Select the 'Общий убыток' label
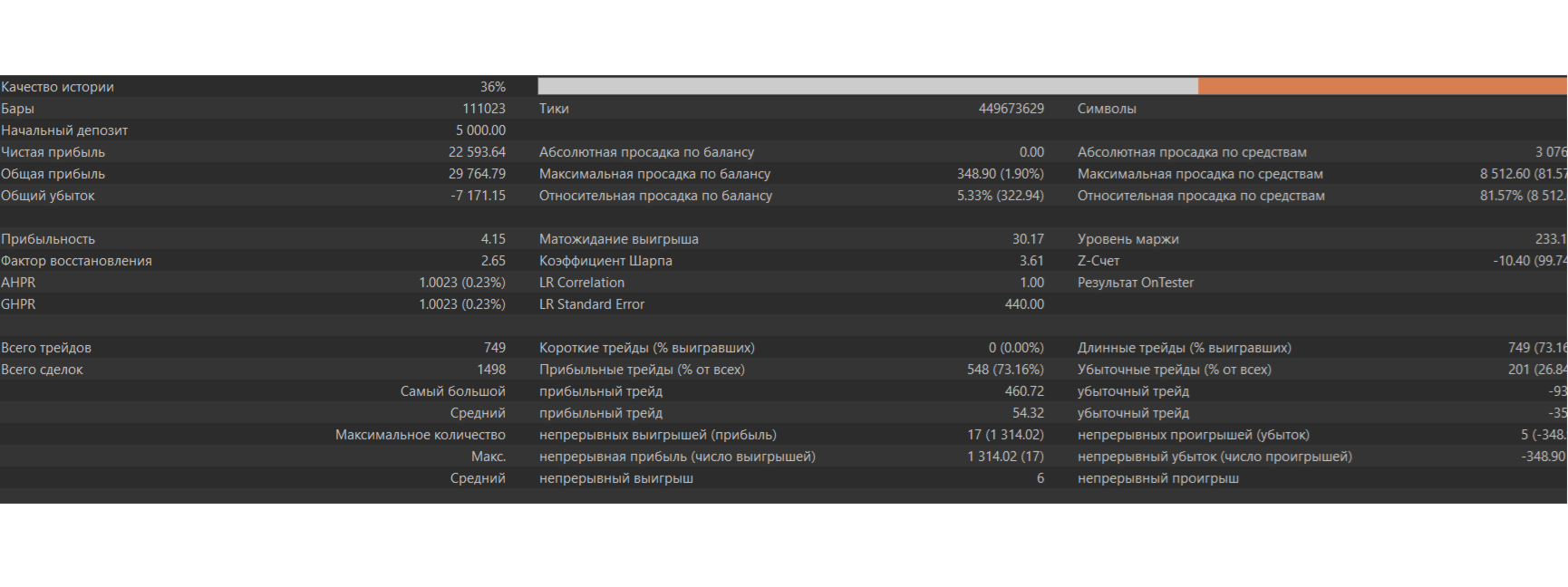 pos(47,196)
